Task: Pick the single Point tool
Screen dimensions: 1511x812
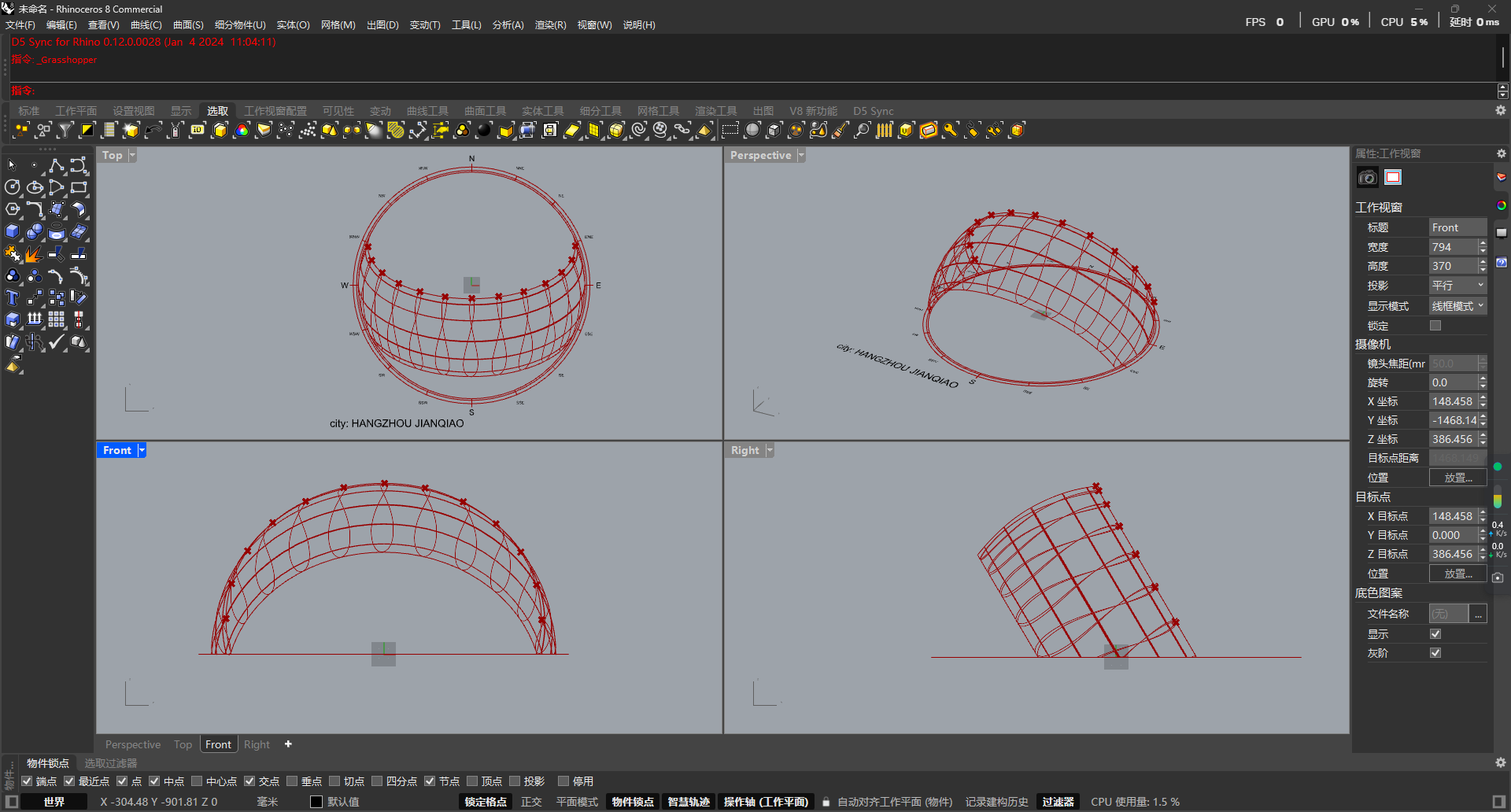Action: (x=34, y=165)
